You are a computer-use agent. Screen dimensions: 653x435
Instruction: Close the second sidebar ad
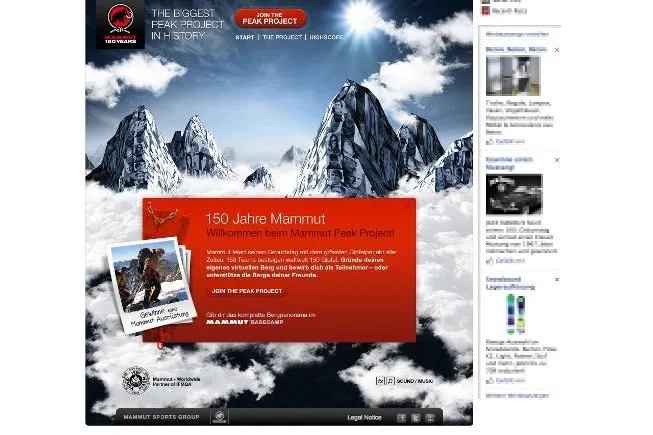coord(557,160)
